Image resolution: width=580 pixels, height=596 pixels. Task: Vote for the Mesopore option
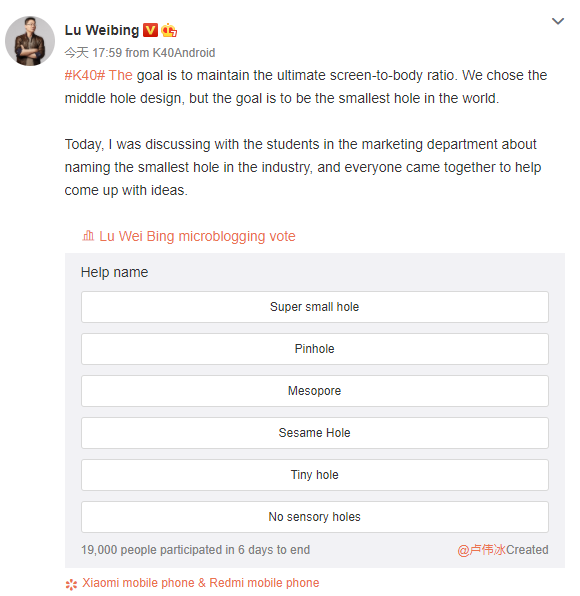(x=315, y=391)
